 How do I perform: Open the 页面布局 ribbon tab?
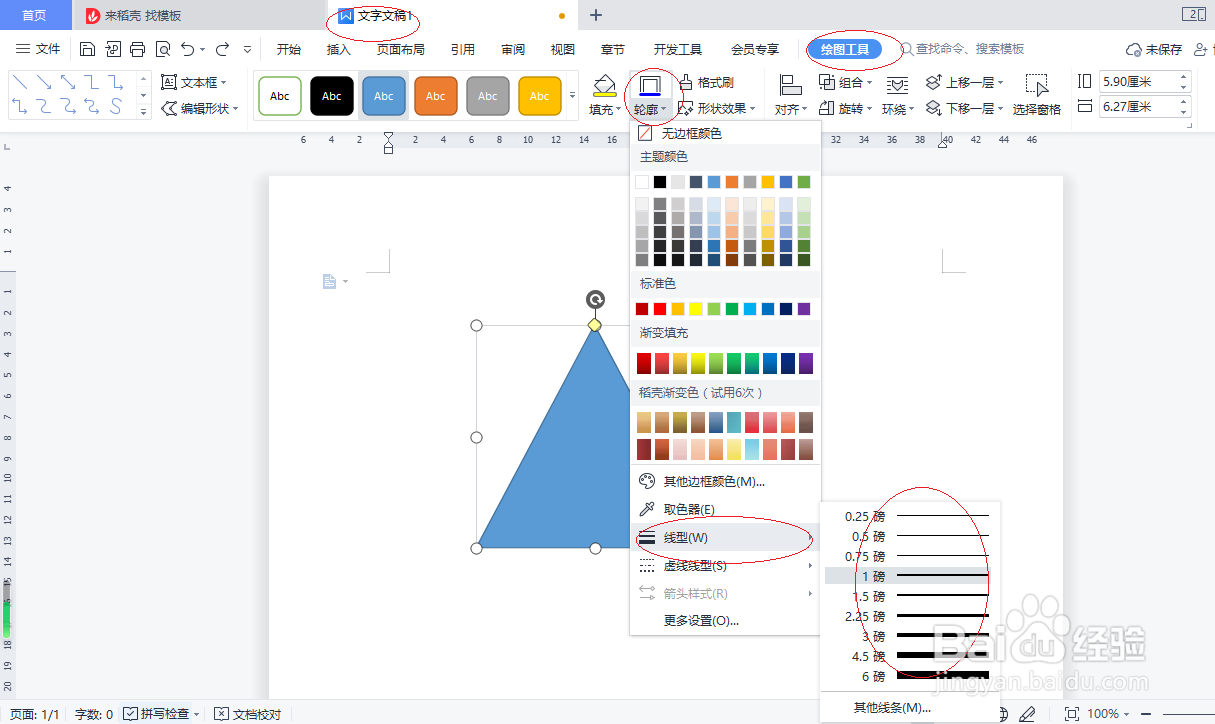tap(400, 49)
